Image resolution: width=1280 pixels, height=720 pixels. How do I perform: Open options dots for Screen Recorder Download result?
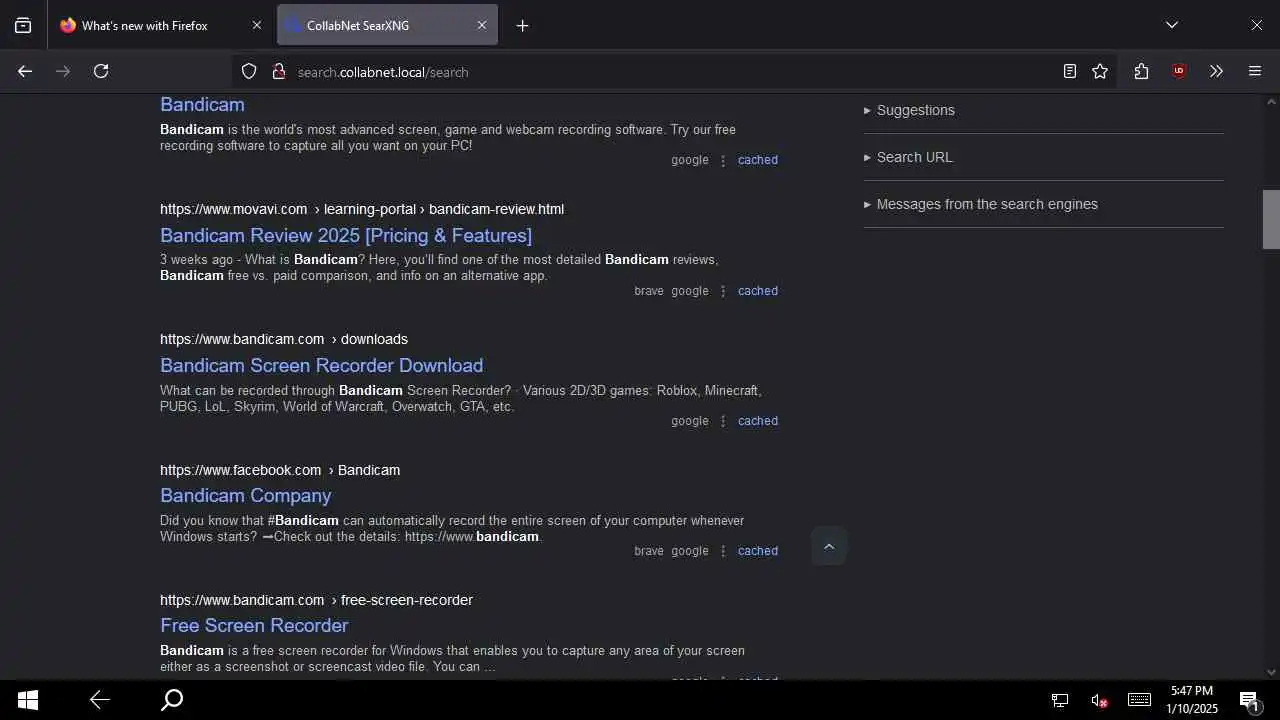723,421
